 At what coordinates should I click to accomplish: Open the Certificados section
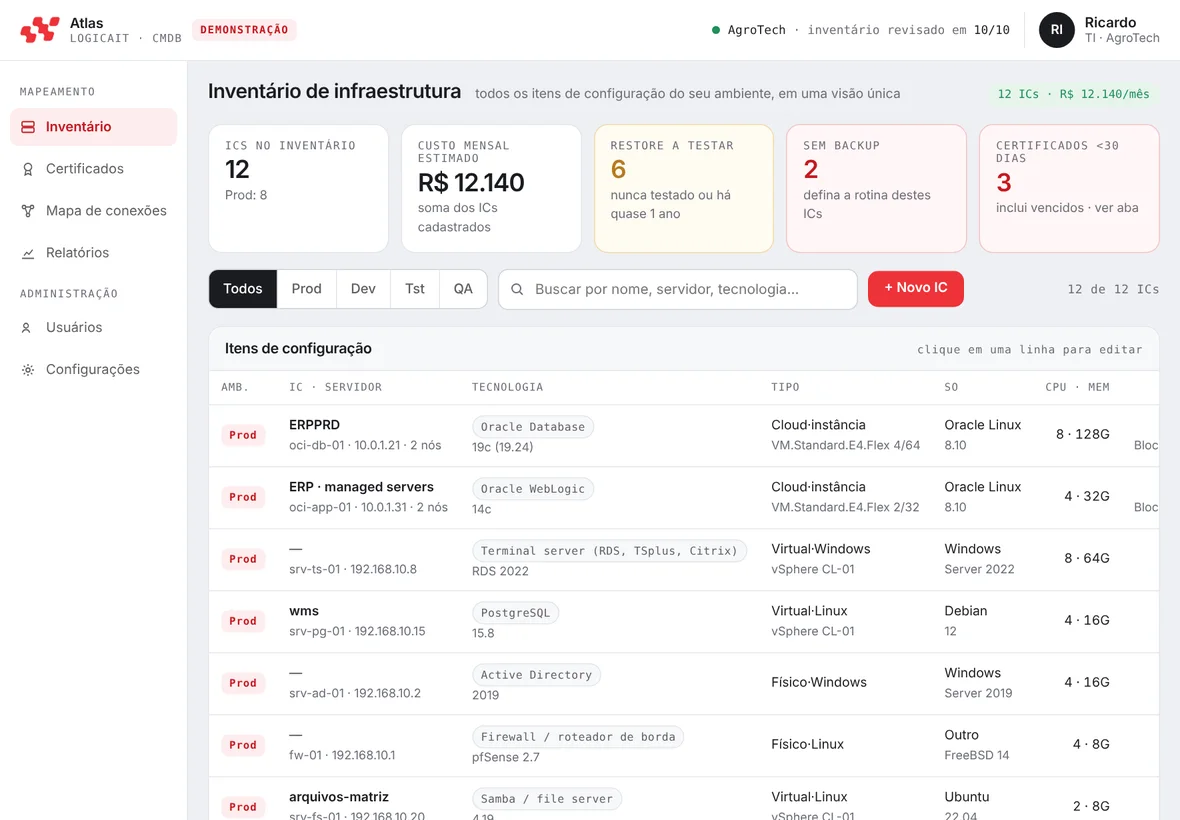93,169
